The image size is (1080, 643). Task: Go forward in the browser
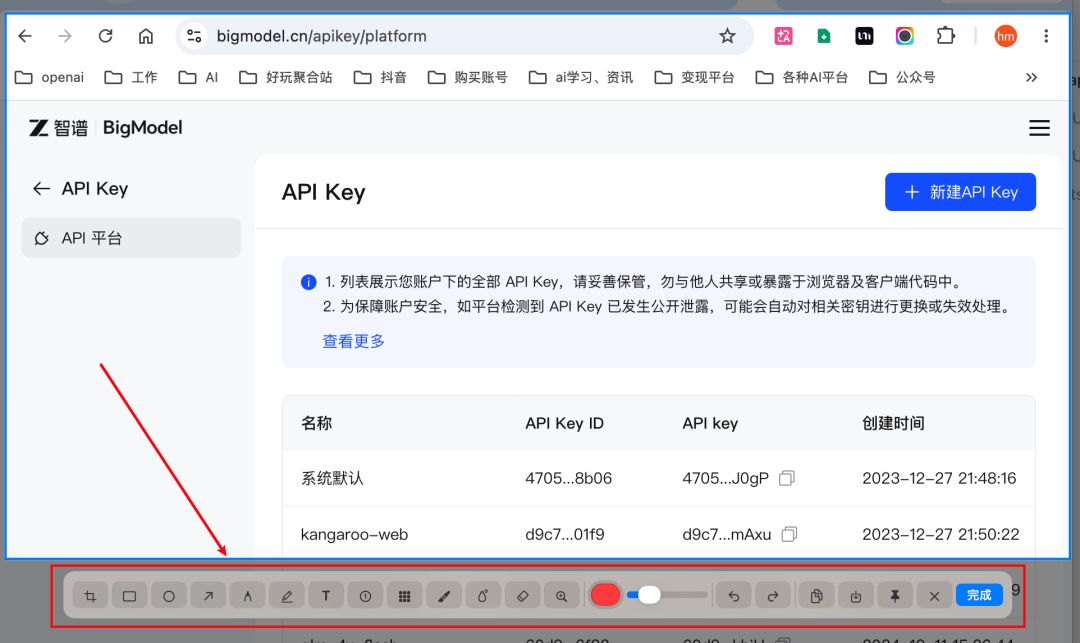[x=65, y=36]
